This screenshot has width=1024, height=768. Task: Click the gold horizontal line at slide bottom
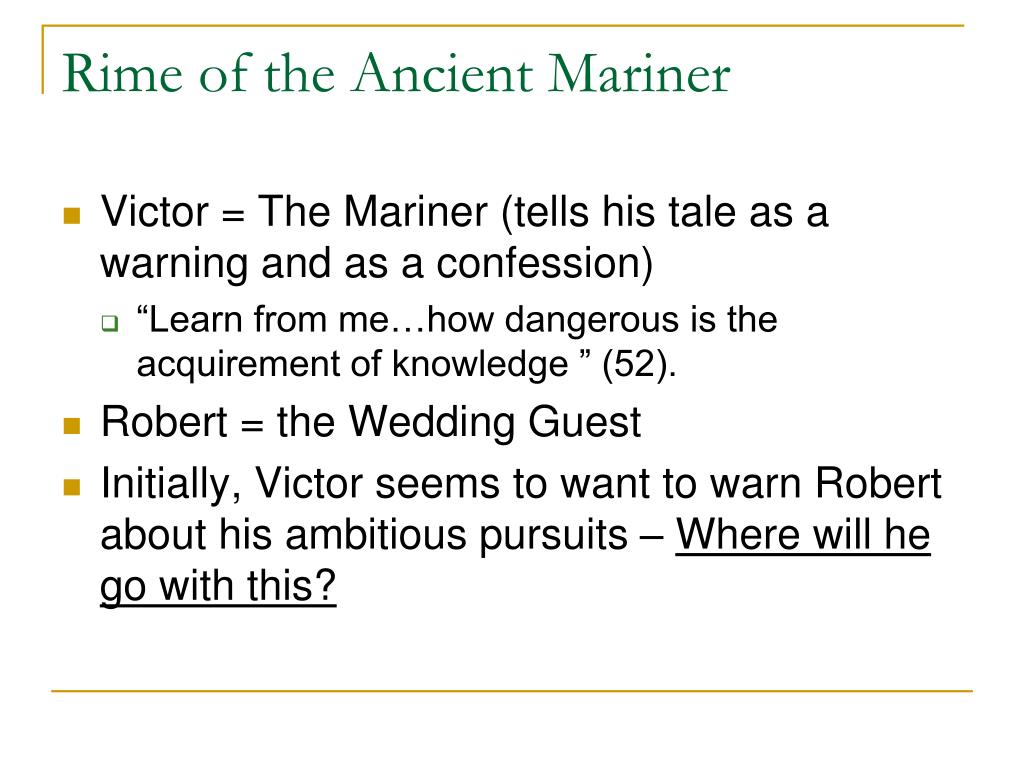point(512,690)
